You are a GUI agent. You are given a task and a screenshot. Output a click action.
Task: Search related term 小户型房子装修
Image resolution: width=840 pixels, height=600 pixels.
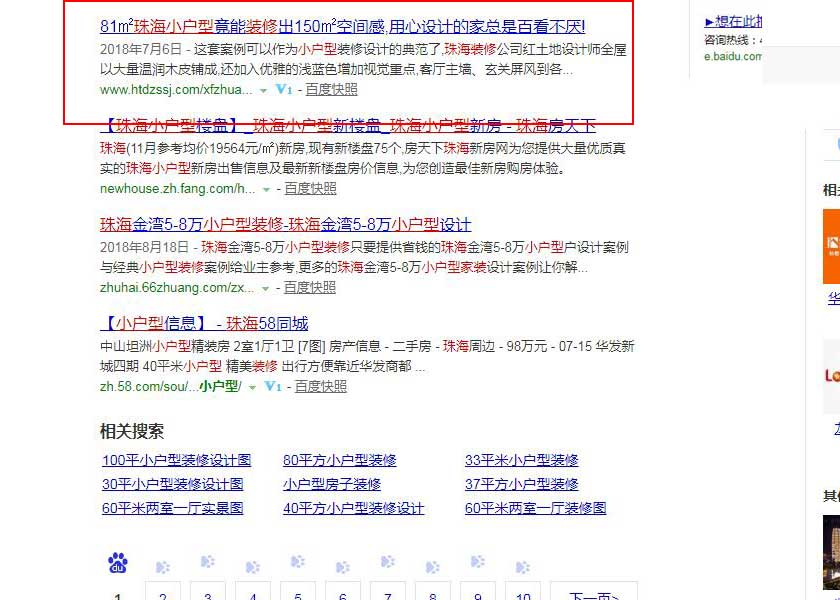click(332, 484)
